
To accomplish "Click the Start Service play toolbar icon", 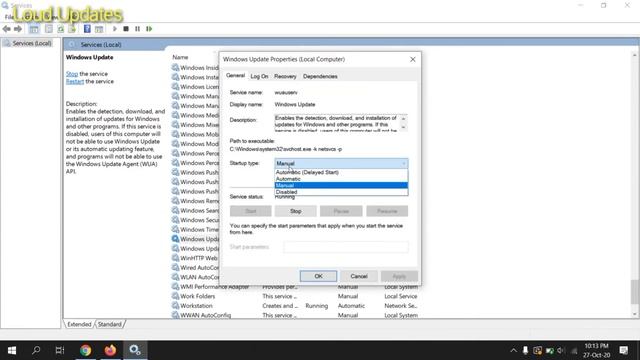I will pos(115,29).
